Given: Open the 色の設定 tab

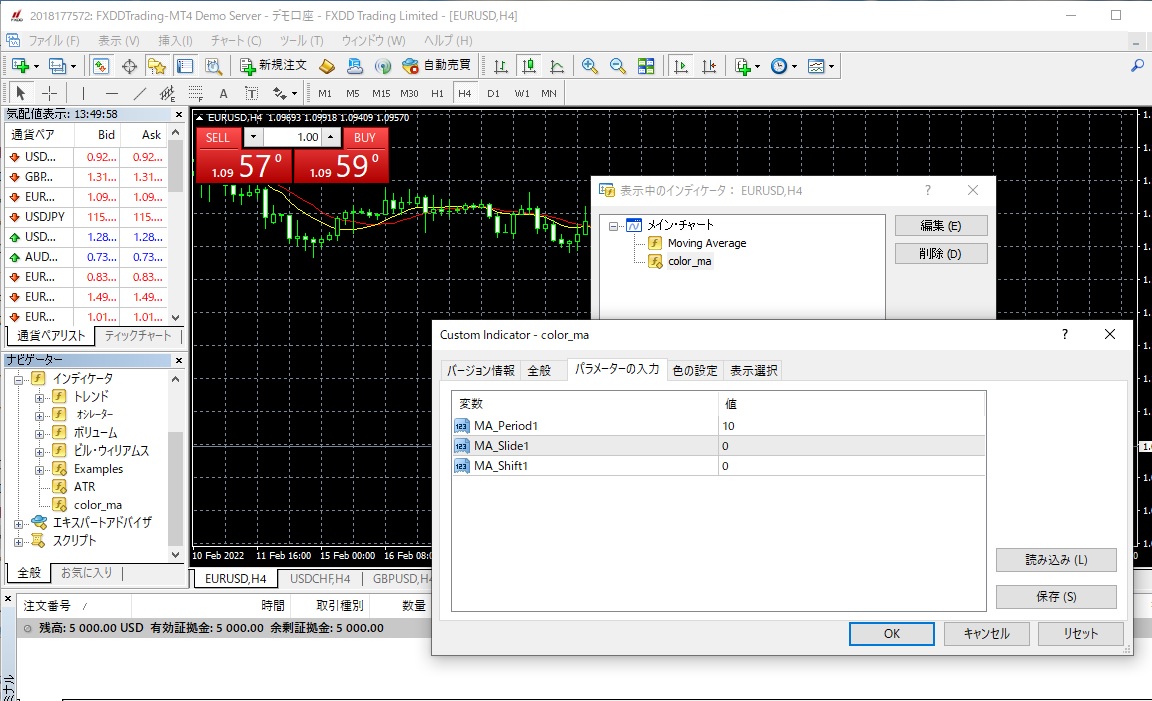Looking at the screenshot, I should (x=694, y=370).
